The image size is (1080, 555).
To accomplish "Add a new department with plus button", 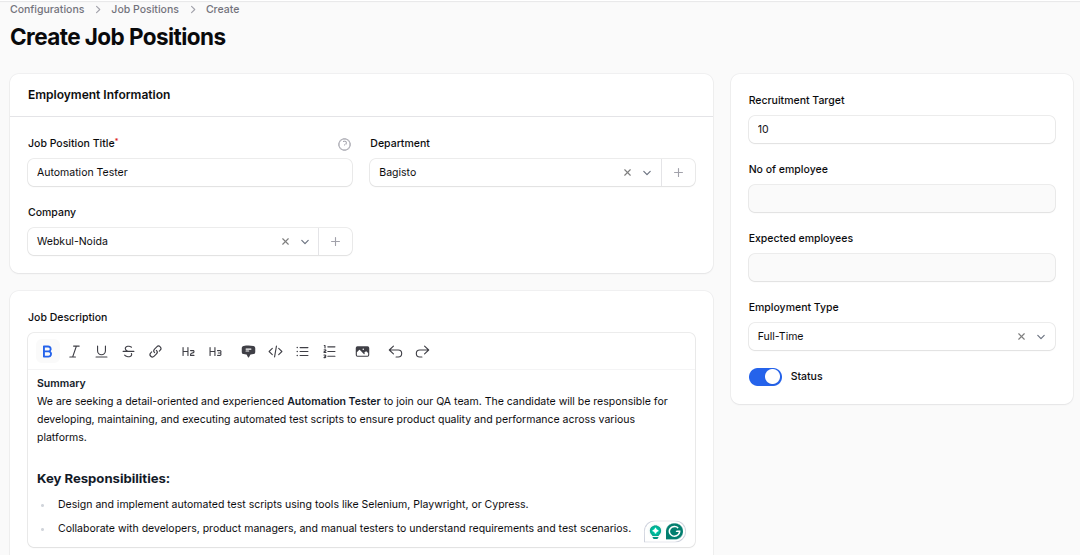I will tap(678, 173).
